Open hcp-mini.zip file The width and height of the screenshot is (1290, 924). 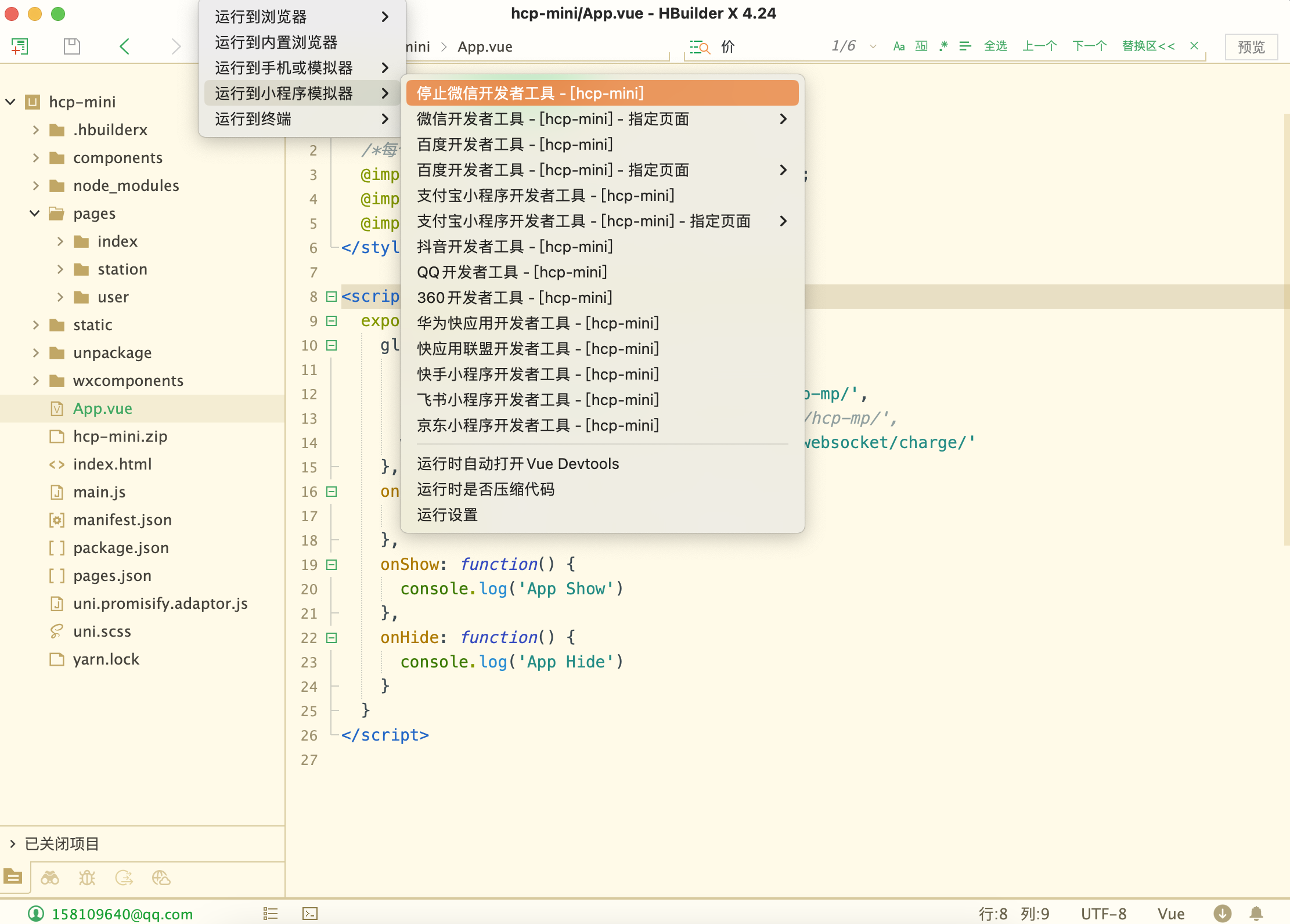(120, 436)
